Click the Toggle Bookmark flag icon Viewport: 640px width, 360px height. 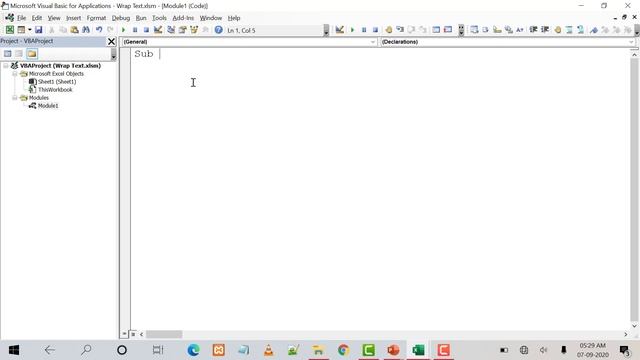(594, 30)
